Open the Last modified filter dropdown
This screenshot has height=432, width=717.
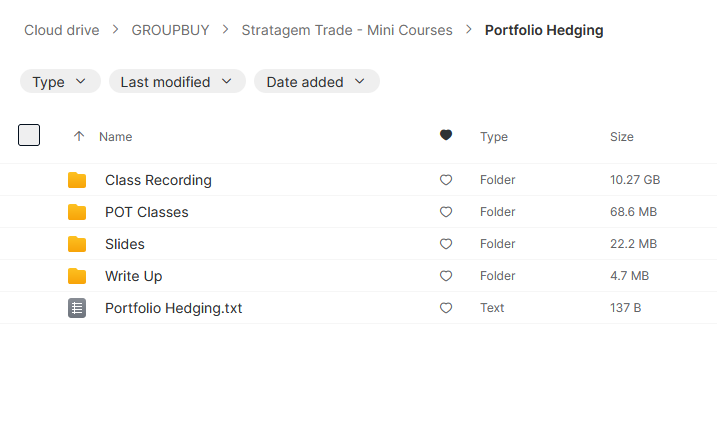[x=177, y=81]
